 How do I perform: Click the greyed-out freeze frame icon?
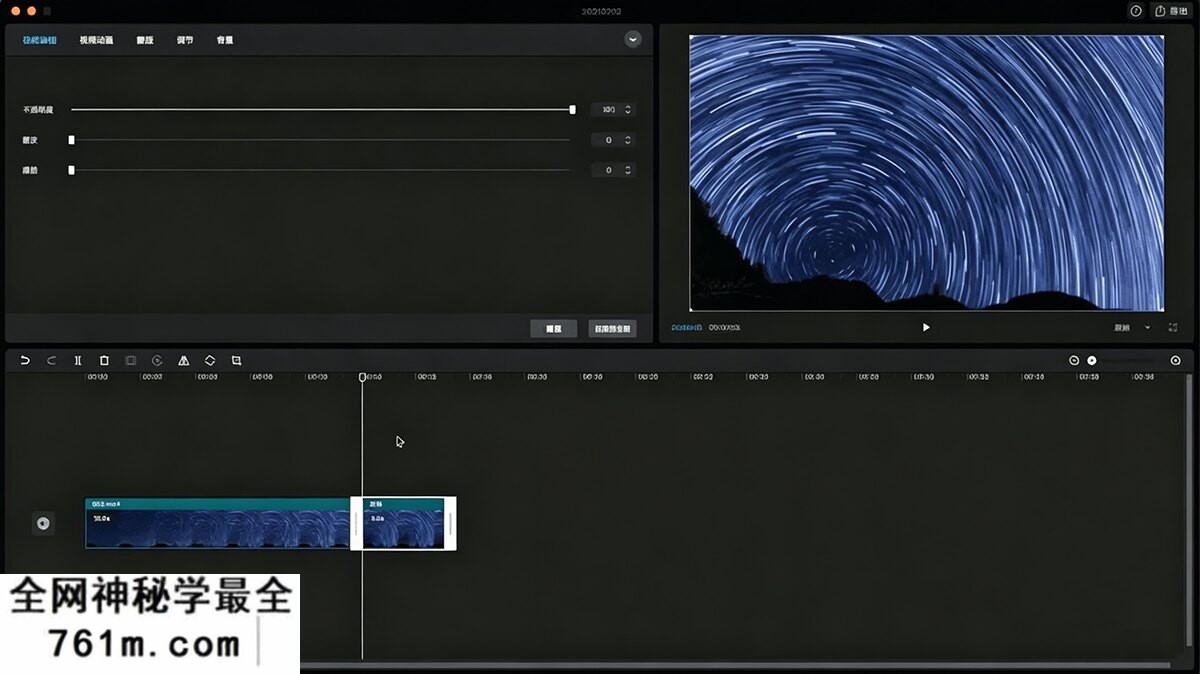[130, 360]
